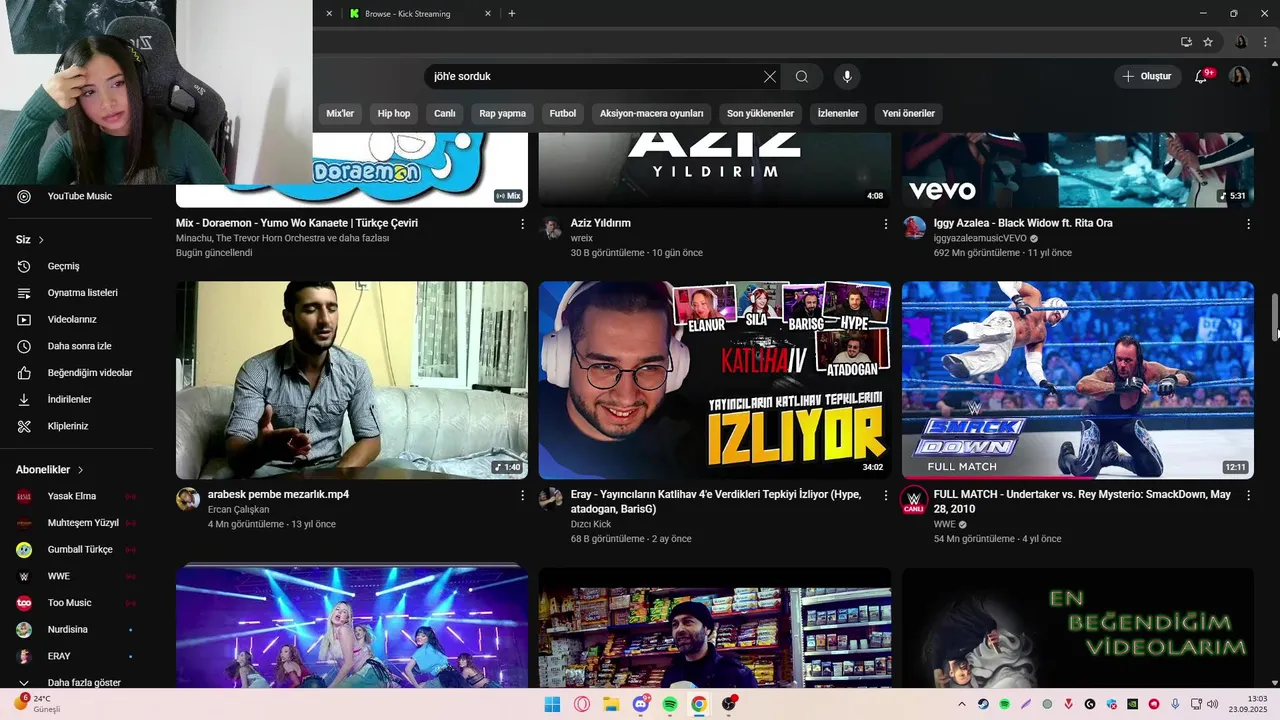The width and height of the screenshot is (1280, 720).
Task: Open a new browser tab
Action: point(512,13)
